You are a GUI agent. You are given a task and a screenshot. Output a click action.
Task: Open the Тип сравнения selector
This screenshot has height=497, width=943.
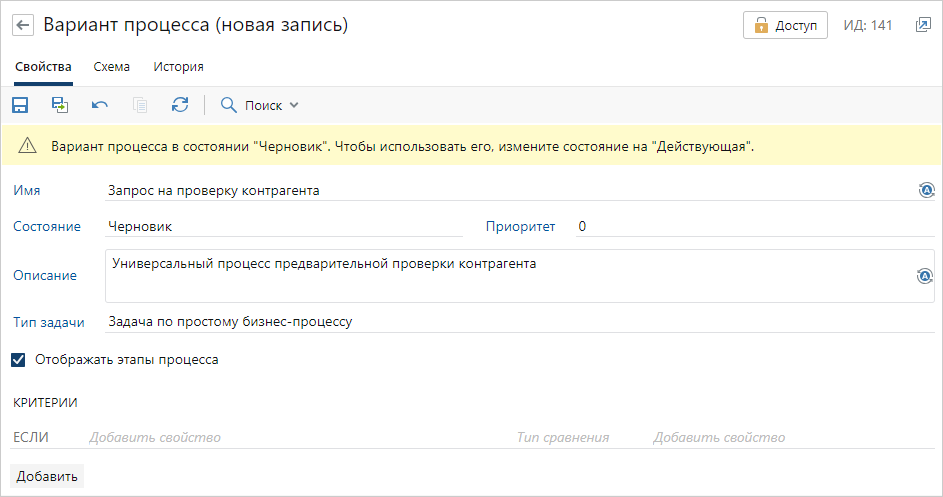coord(563,437)
